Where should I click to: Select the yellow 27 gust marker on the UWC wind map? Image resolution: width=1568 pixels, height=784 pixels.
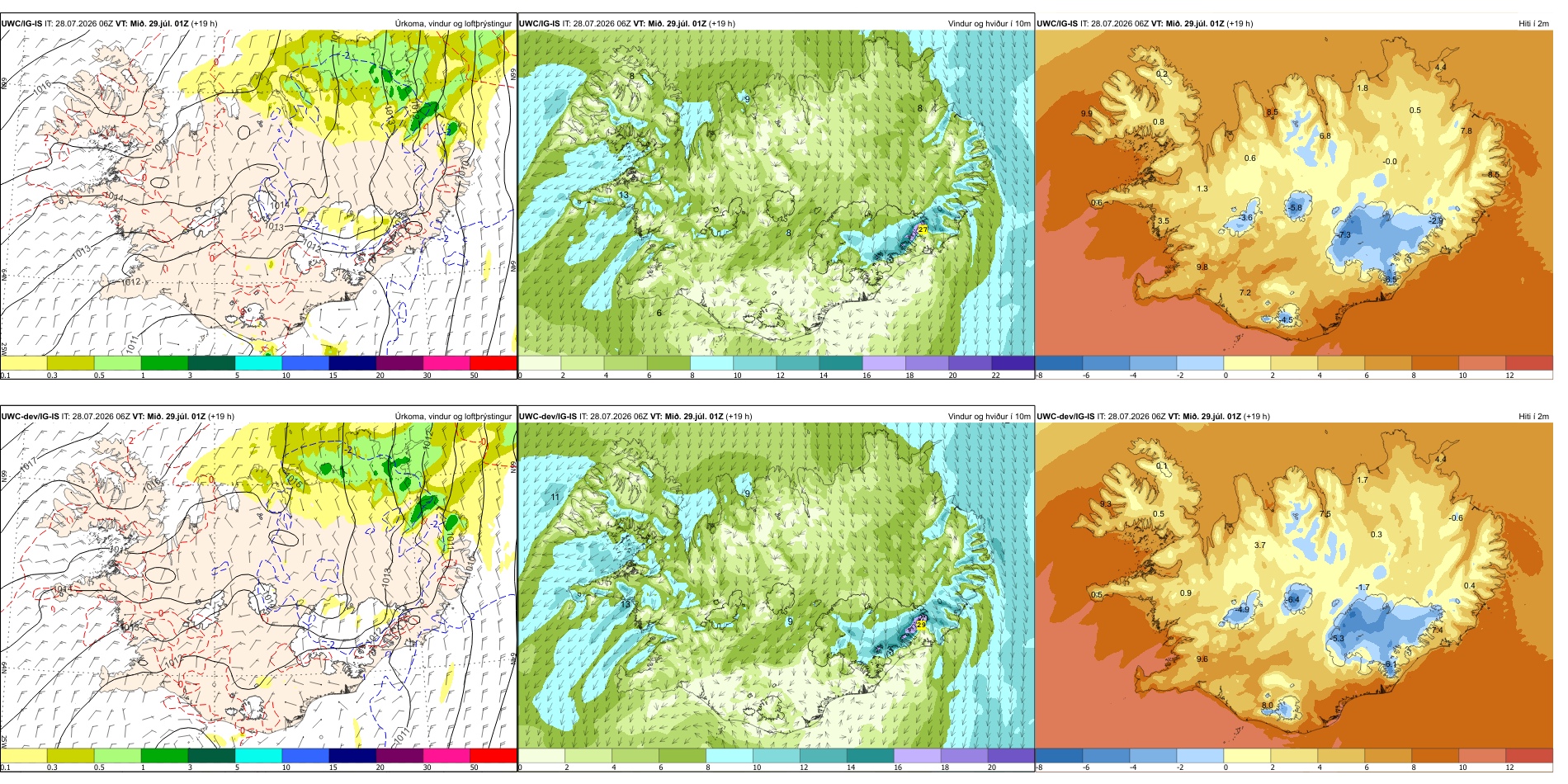[x=923, y=230]
